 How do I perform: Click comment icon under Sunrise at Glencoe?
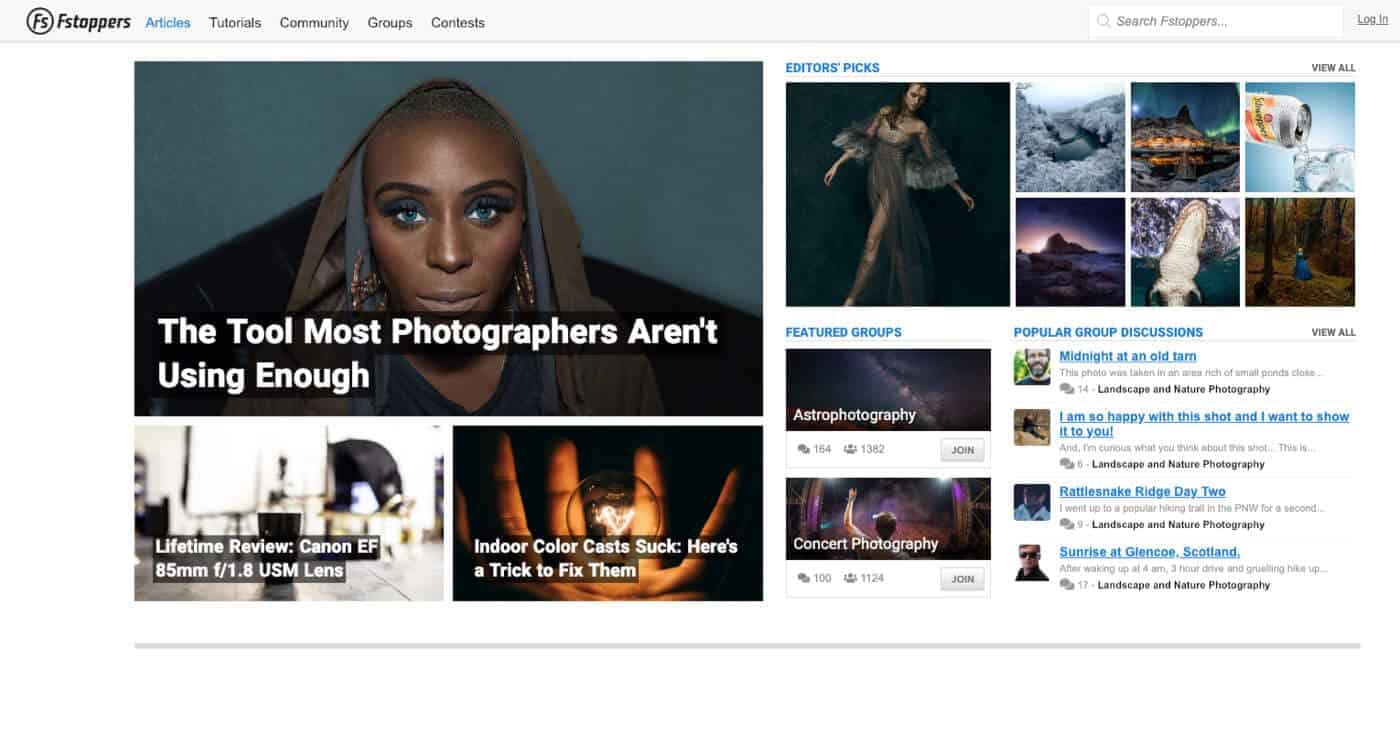point(1067,585)
